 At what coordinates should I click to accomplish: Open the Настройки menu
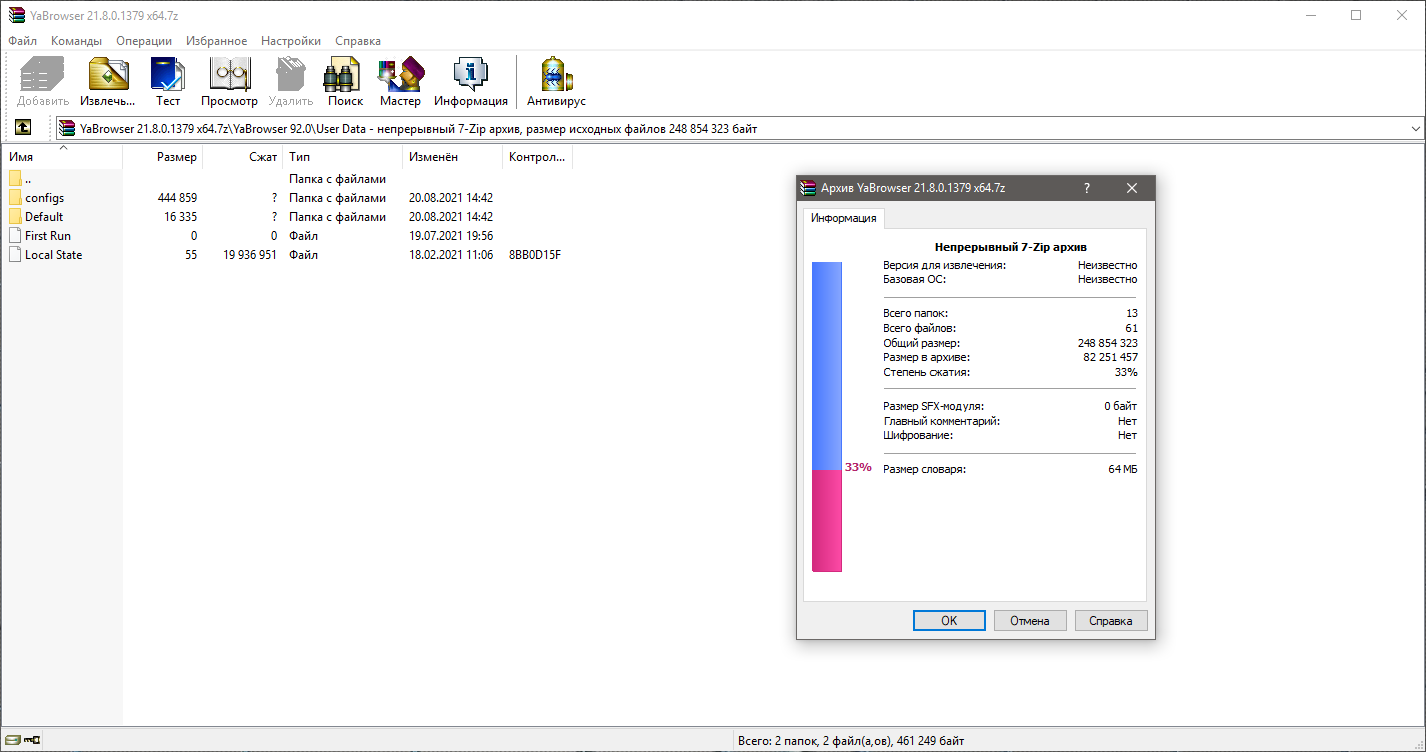point(291,41)
